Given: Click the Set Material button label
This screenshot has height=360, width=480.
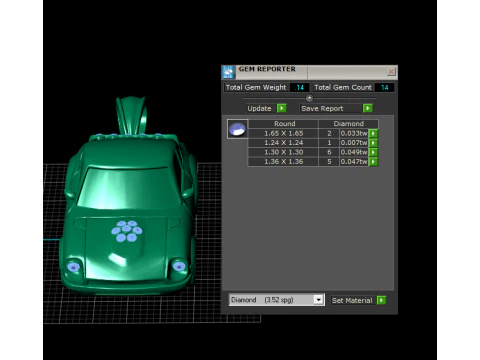Looking at the screenshot, I should pos(352,300).
